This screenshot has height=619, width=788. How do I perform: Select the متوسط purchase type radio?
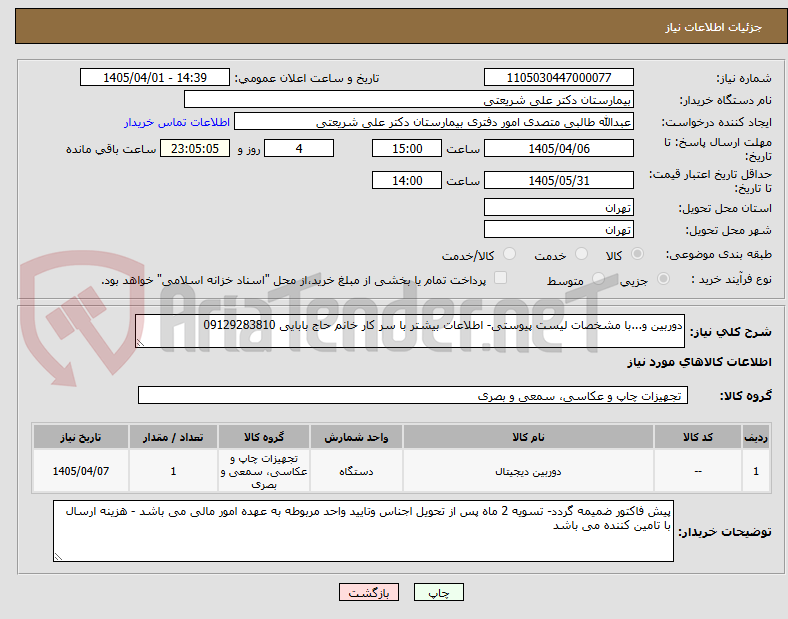598,278
